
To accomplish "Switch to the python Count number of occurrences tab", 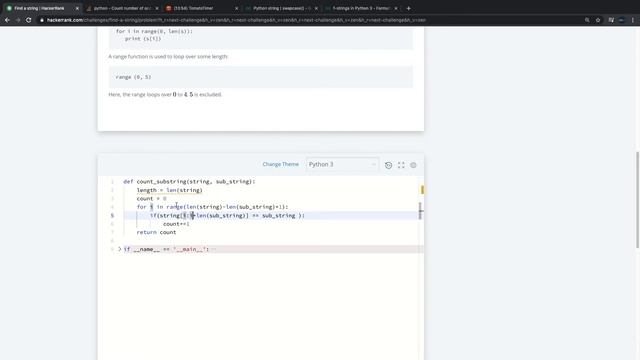I will point(122,8).
